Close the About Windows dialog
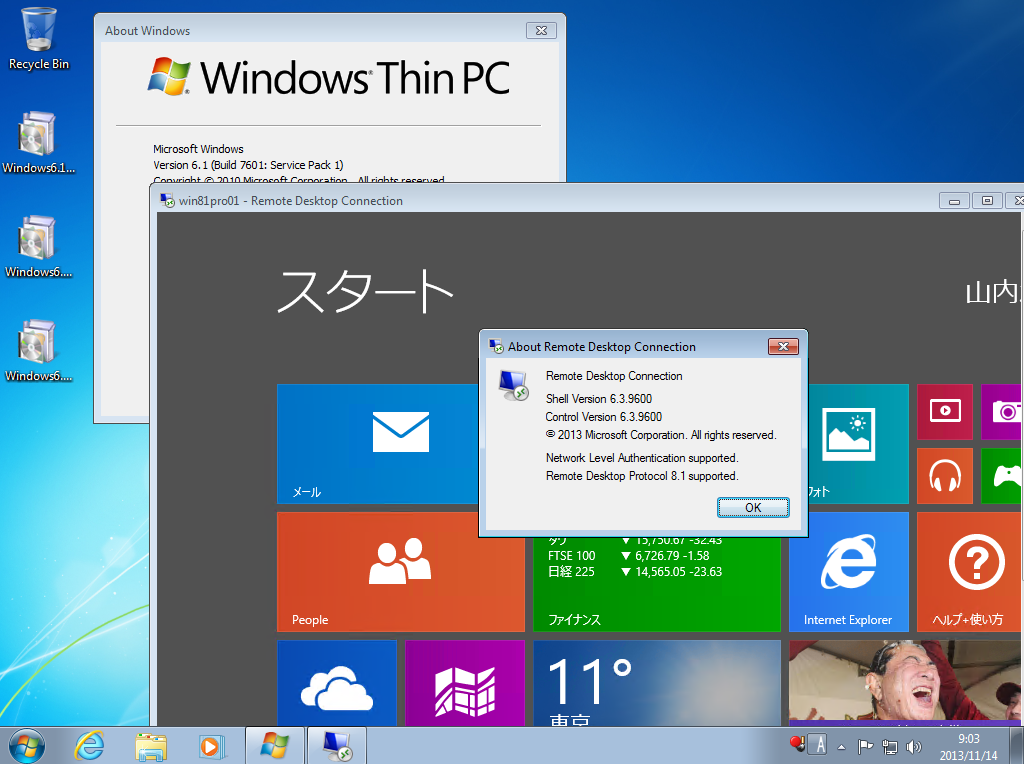 tap(541, 30)
